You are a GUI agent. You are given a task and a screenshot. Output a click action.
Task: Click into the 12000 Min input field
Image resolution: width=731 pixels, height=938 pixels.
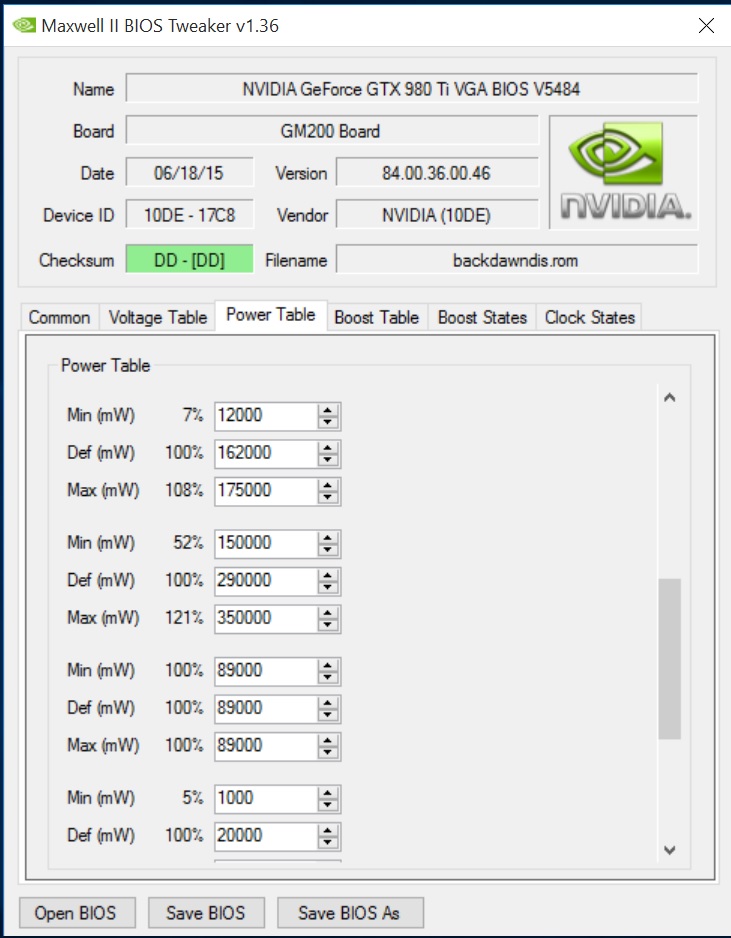(x=266, y=416)
